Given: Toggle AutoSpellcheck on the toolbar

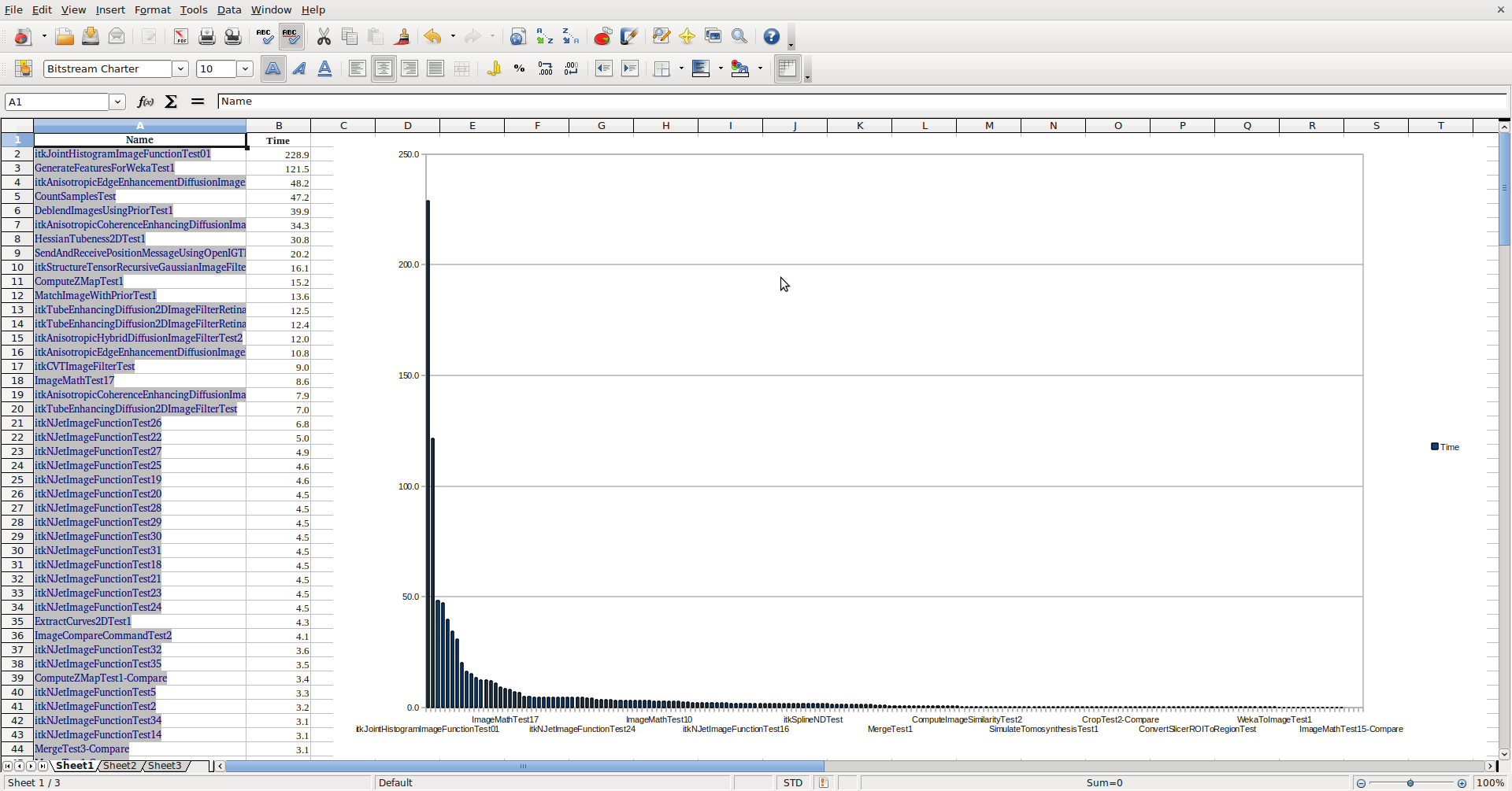Looking at the screenshot, I should [291, 36].
